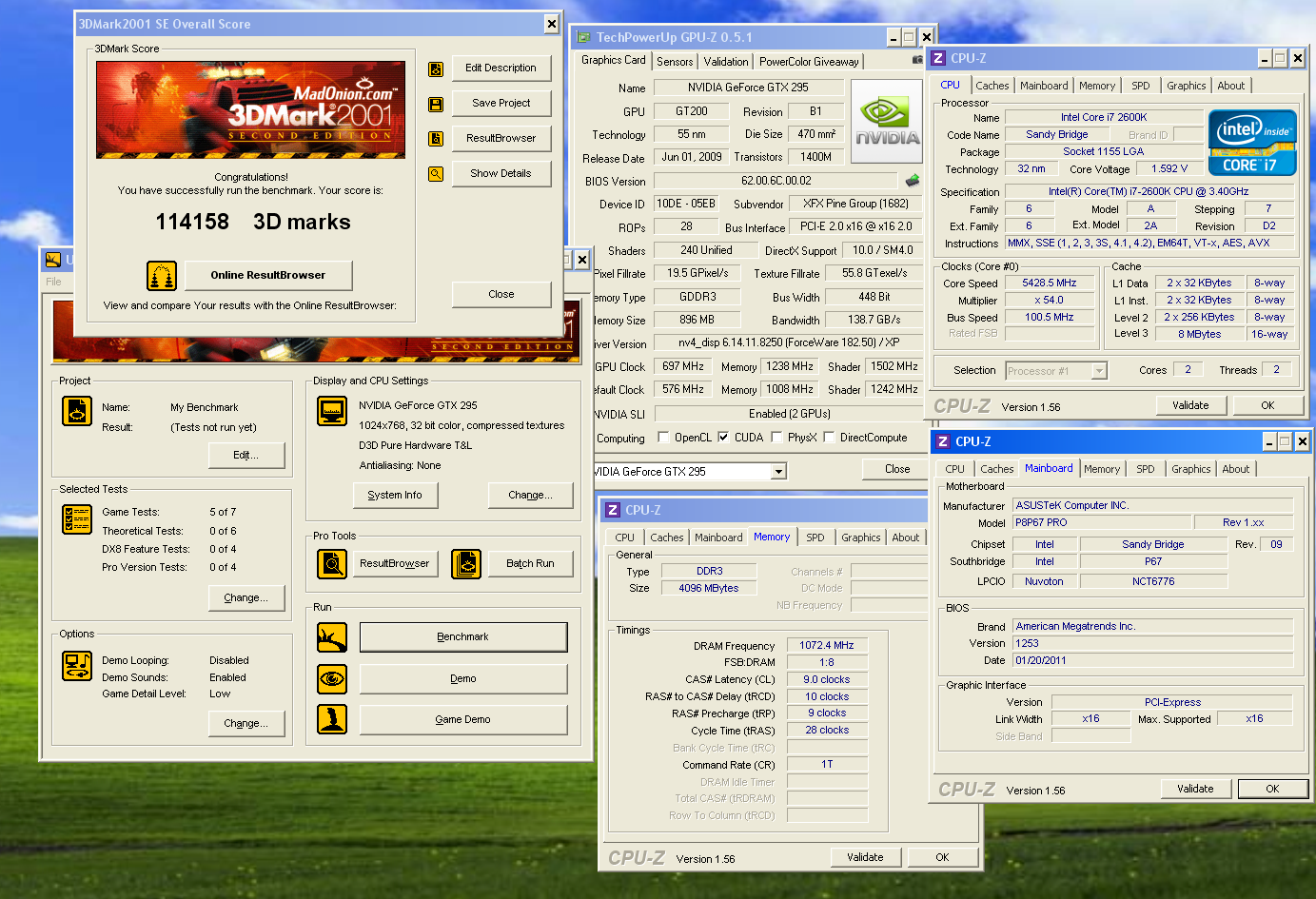Click the Display and CPU Settings monitor icon
1316x899 pixels.
(x=332, y=412)
